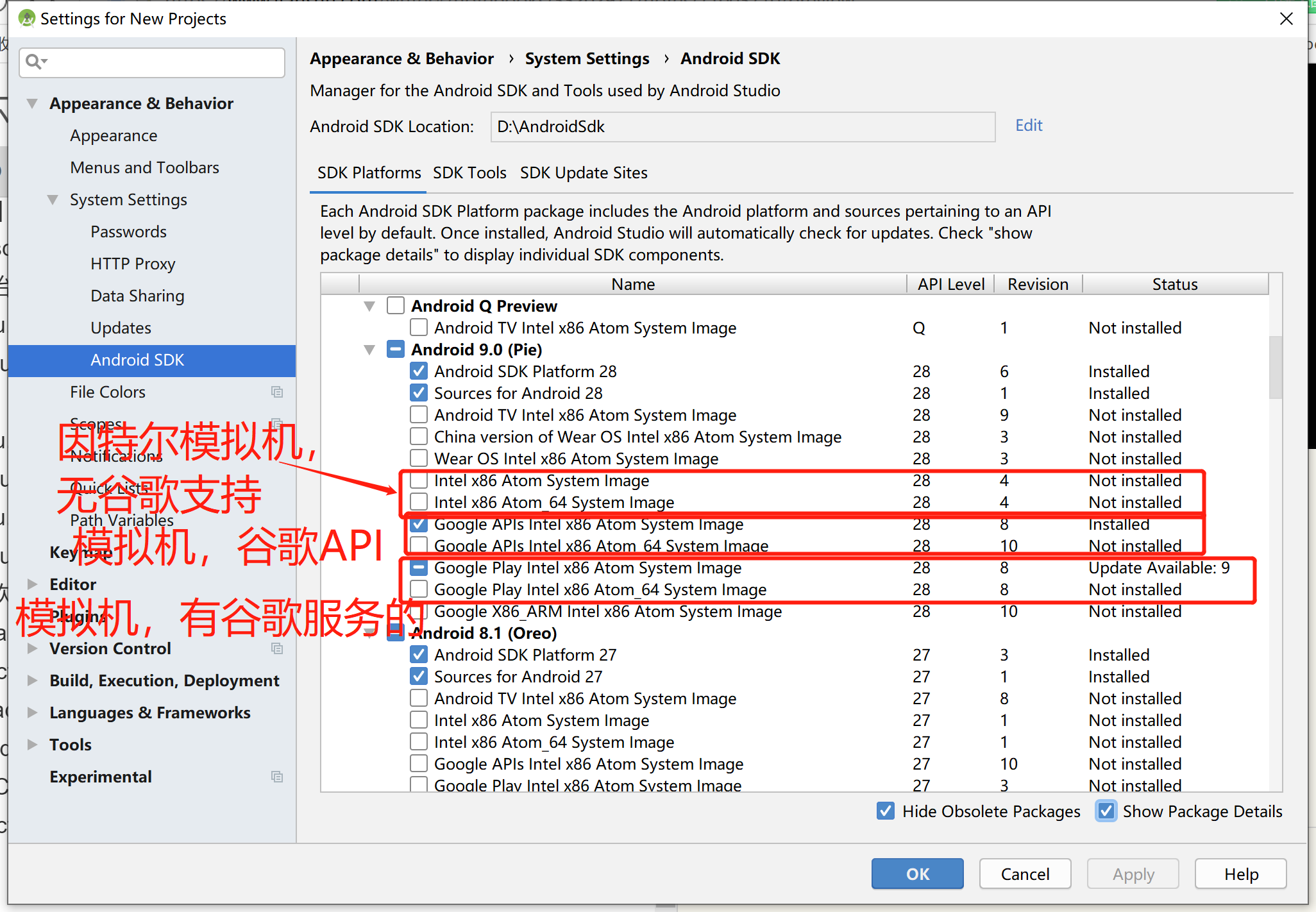Viewport: 1316px width, 912px height.
Task: Open HTTP Proxy settings
Action: (x=133, y=264)
